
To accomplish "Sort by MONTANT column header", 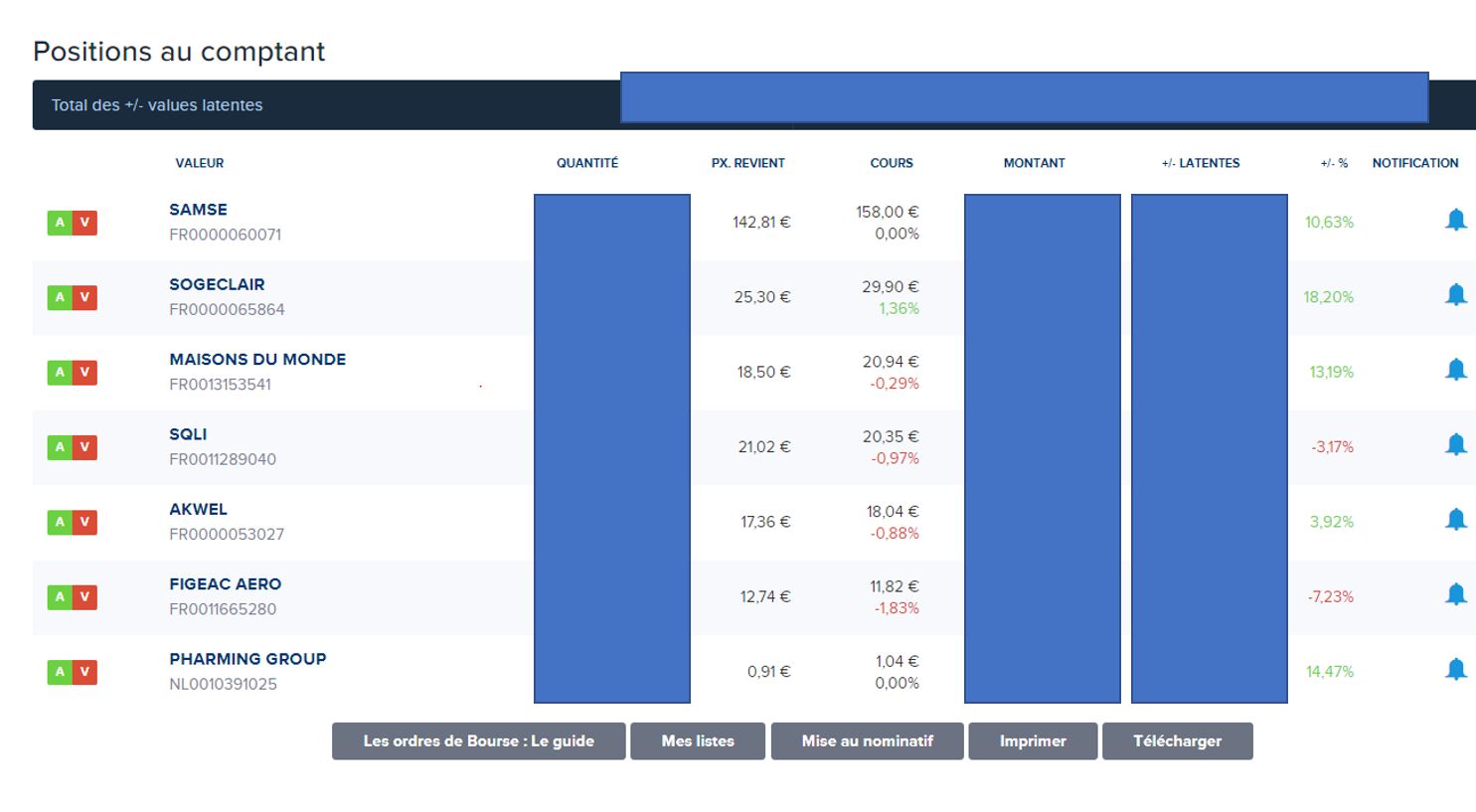I will point(1035,163).
